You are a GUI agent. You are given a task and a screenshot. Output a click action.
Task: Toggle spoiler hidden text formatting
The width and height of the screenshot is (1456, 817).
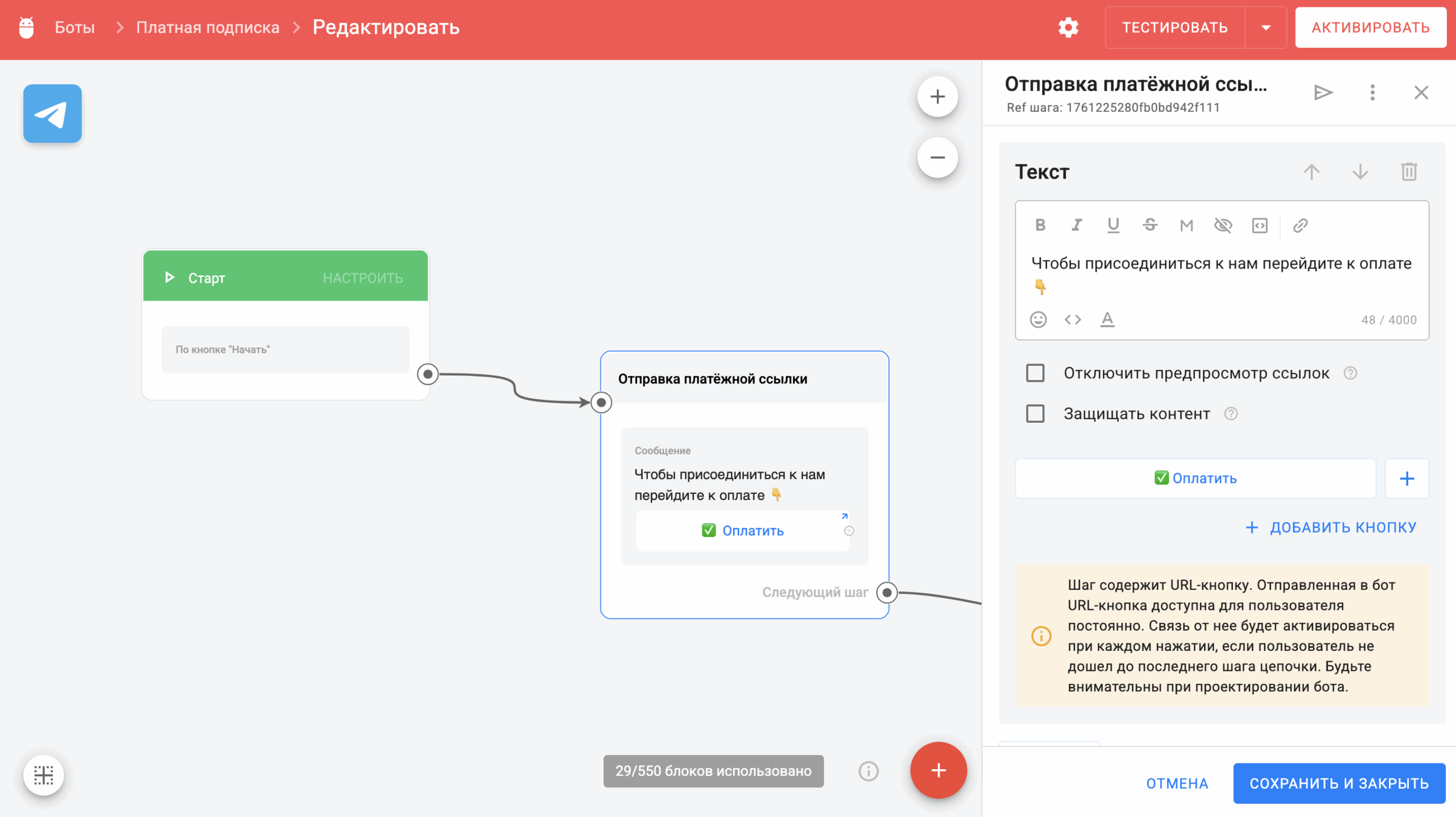click(1223, 225)
